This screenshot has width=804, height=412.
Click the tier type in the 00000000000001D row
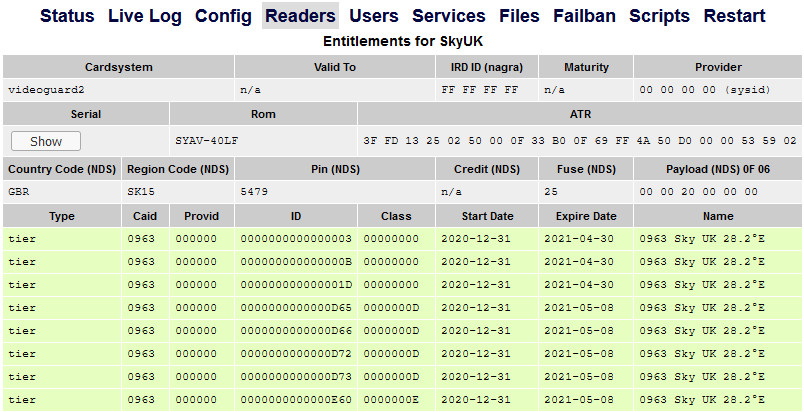(22, 285)
